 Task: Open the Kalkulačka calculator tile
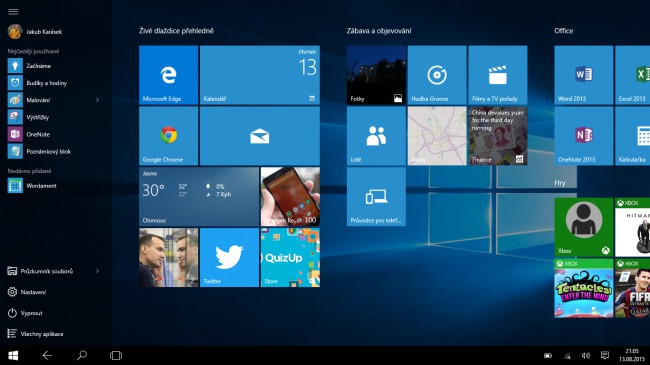tap(633, 136)
